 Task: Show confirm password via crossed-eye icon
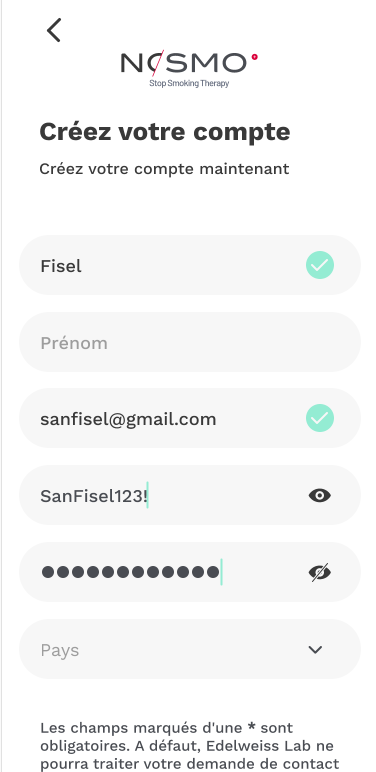click(x=320, y=572)
